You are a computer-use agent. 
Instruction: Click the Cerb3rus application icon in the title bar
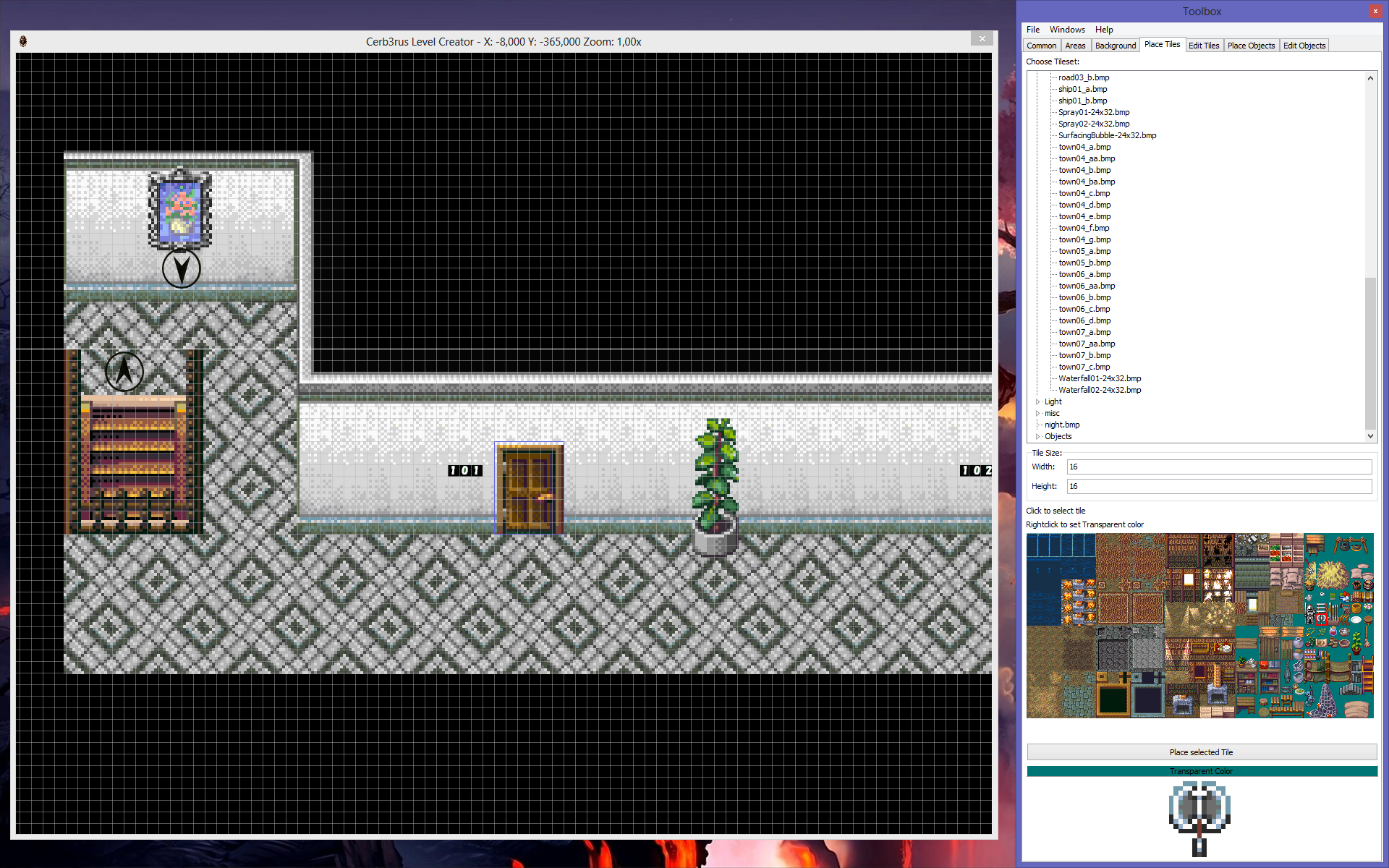tap(25, 41)
